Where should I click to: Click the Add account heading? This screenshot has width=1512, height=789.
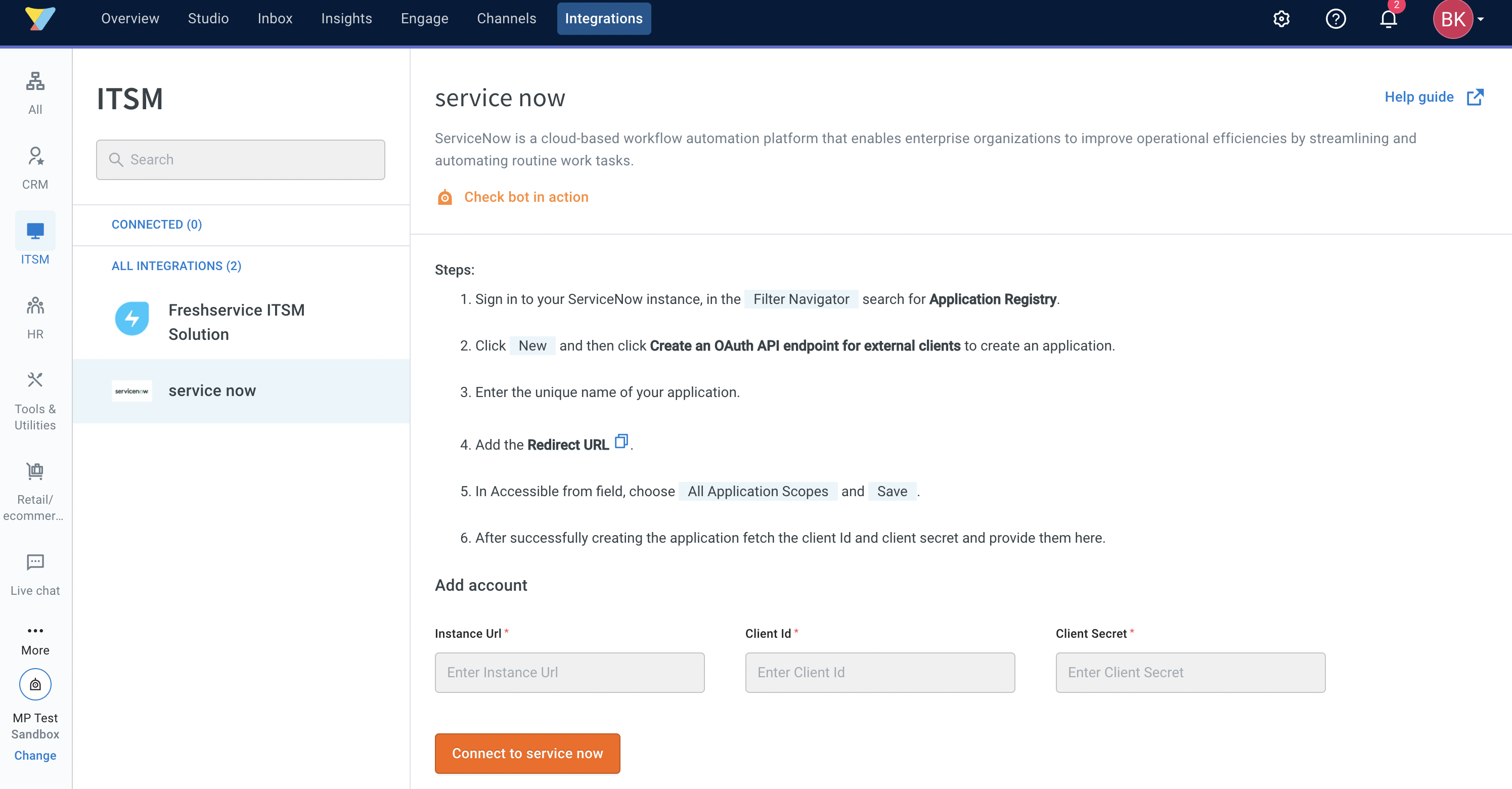point(481,585)
